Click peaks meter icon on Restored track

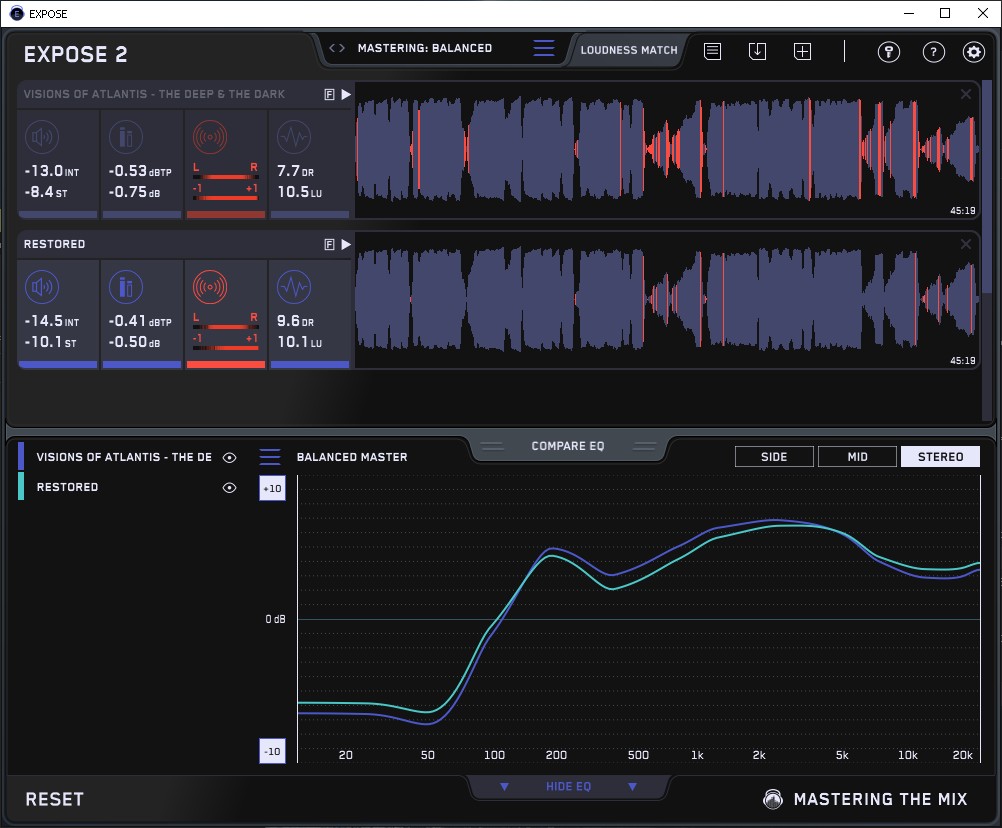pyautogui.click(x=126, y=287)
